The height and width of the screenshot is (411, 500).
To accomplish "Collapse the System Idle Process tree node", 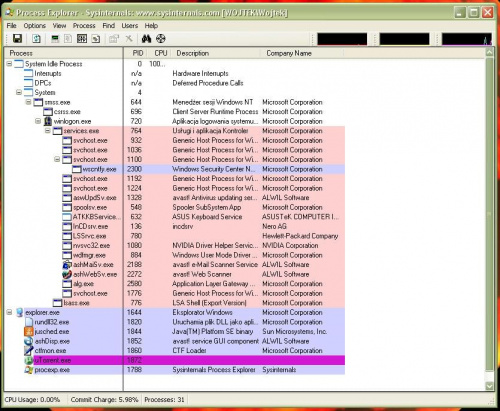I will (9, 64).
